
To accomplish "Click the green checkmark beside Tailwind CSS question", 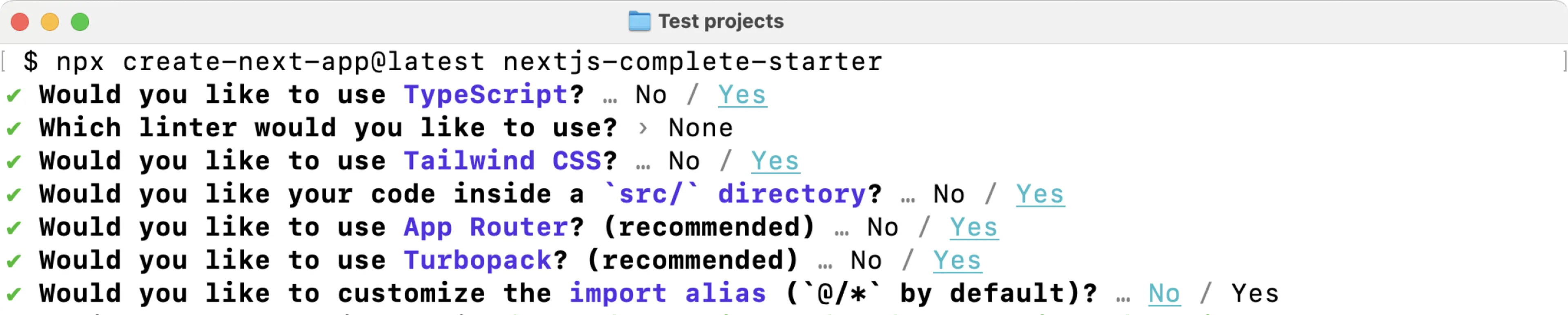I will point(13,162).
